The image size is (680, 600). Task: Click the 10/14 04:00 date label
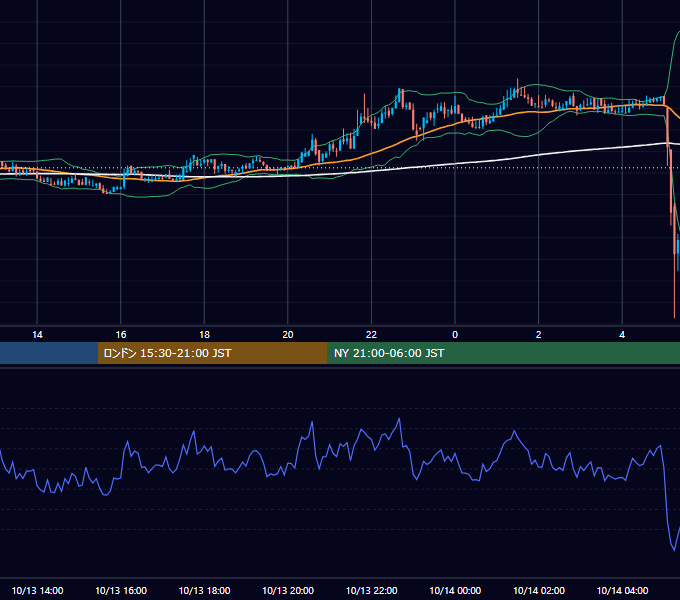point(622,590)
